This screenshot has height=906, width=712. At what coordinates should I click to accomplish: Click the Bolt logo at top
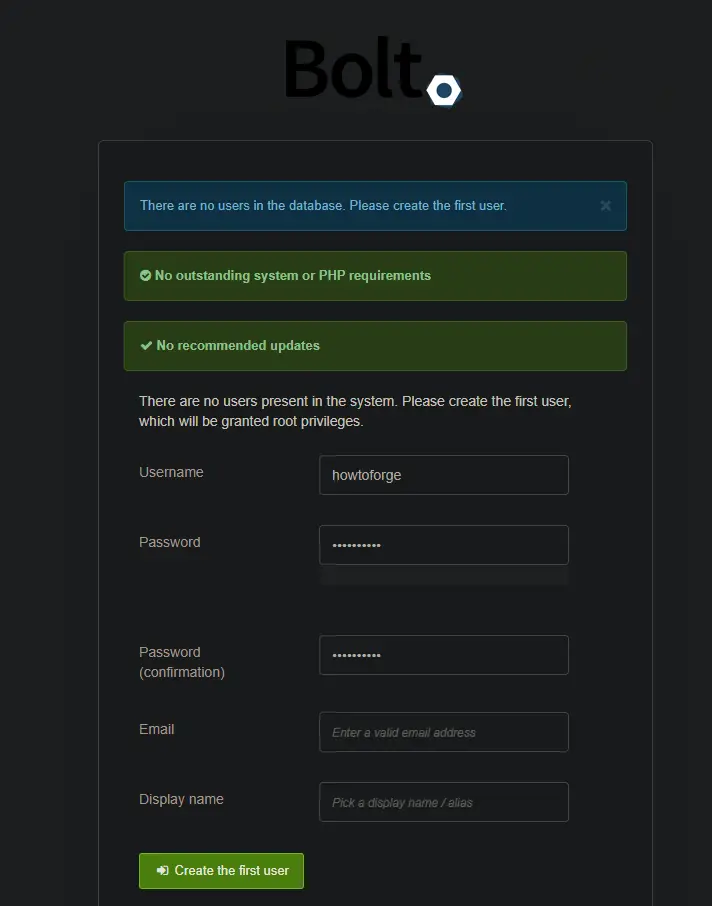point(373,72)
